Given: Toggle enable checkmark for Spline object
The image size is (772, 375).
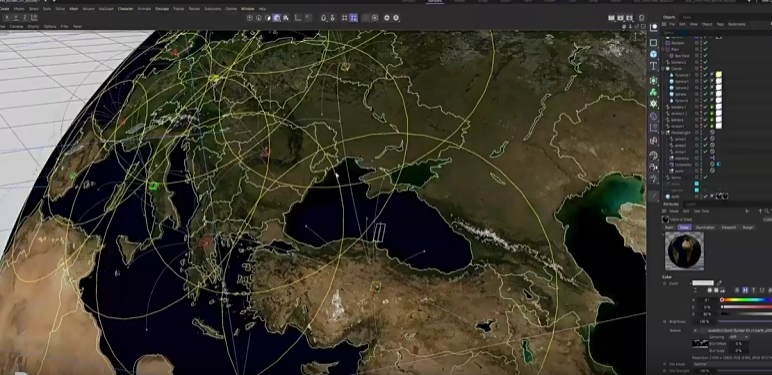Looking at the screenshot, I should 706,177.
